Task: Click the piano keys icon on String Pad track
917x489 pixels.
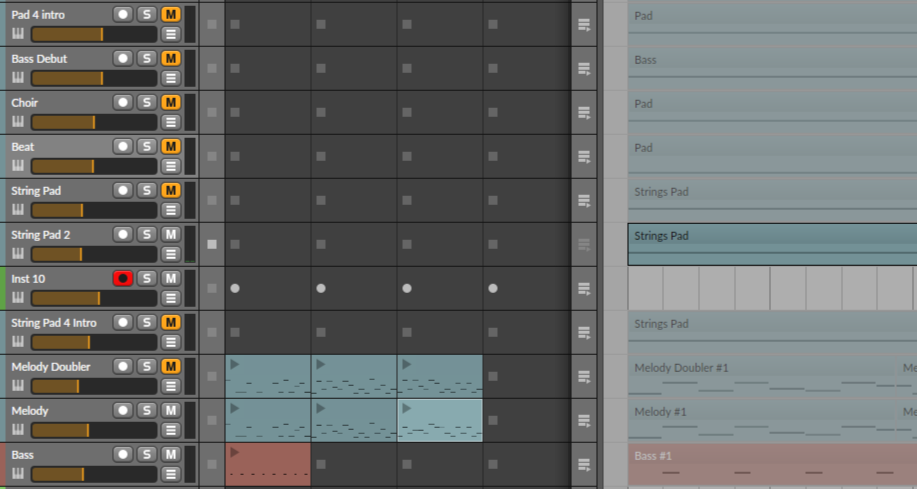Action: click(17, 210)
